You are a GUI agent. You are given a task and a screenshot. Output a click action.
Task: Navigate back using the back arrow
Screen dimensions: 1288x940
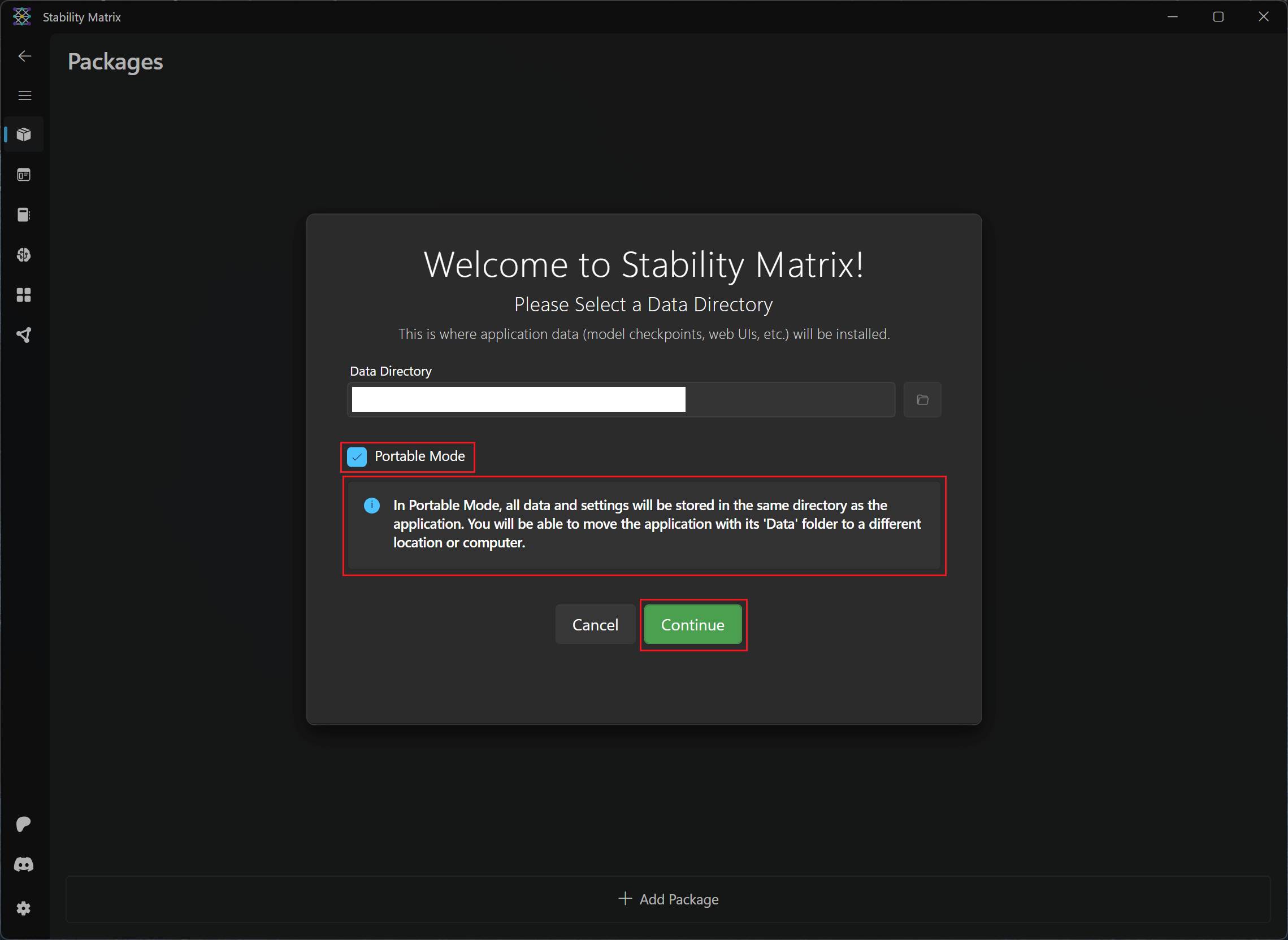(24, 56)
